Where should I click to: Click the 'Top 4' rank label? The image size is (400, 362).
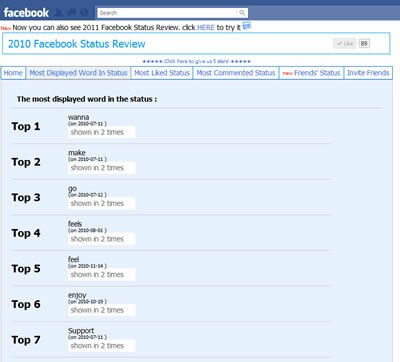click(26, 233)
